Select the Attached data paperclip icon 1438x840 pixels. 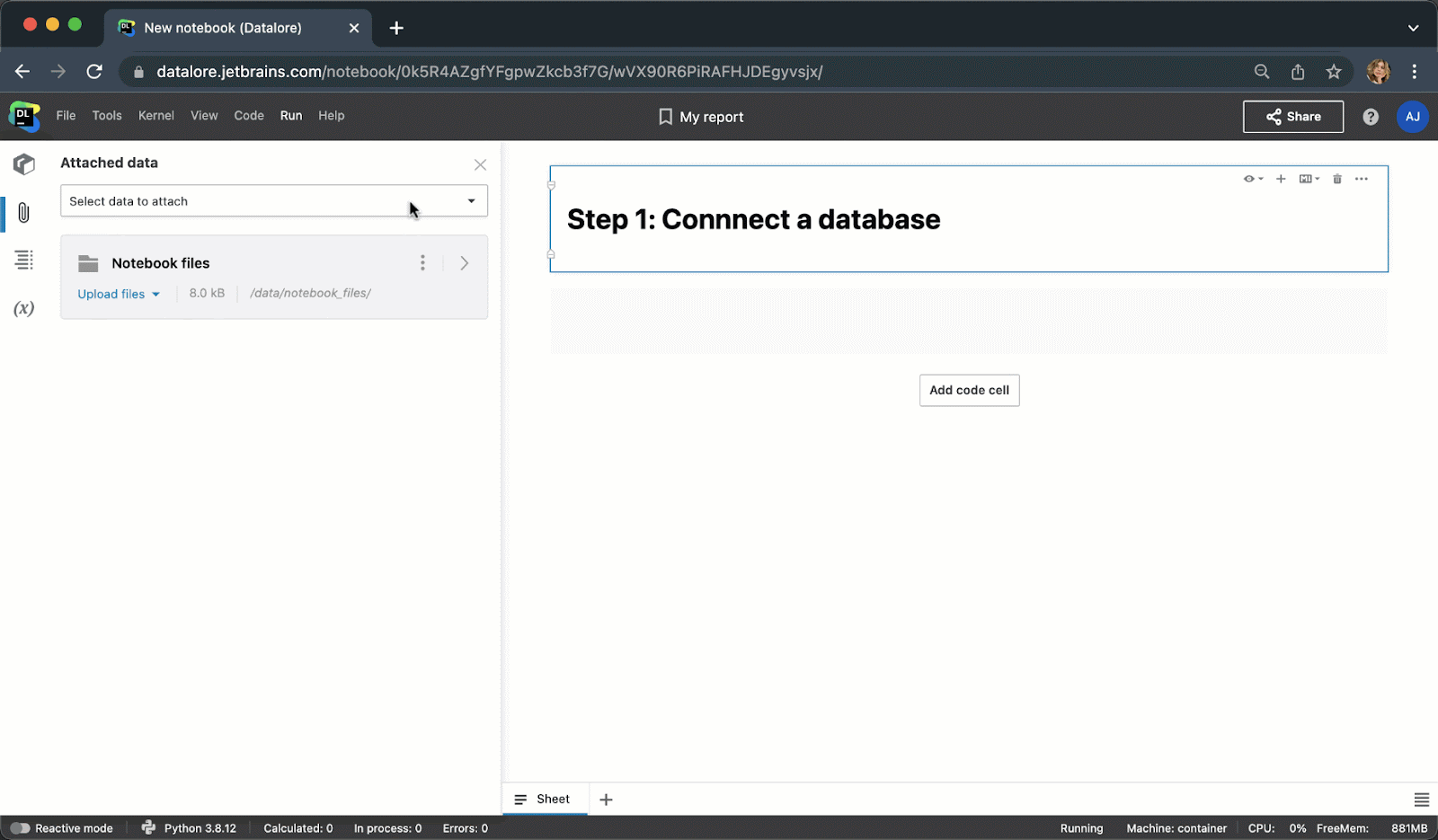[24, 213]
